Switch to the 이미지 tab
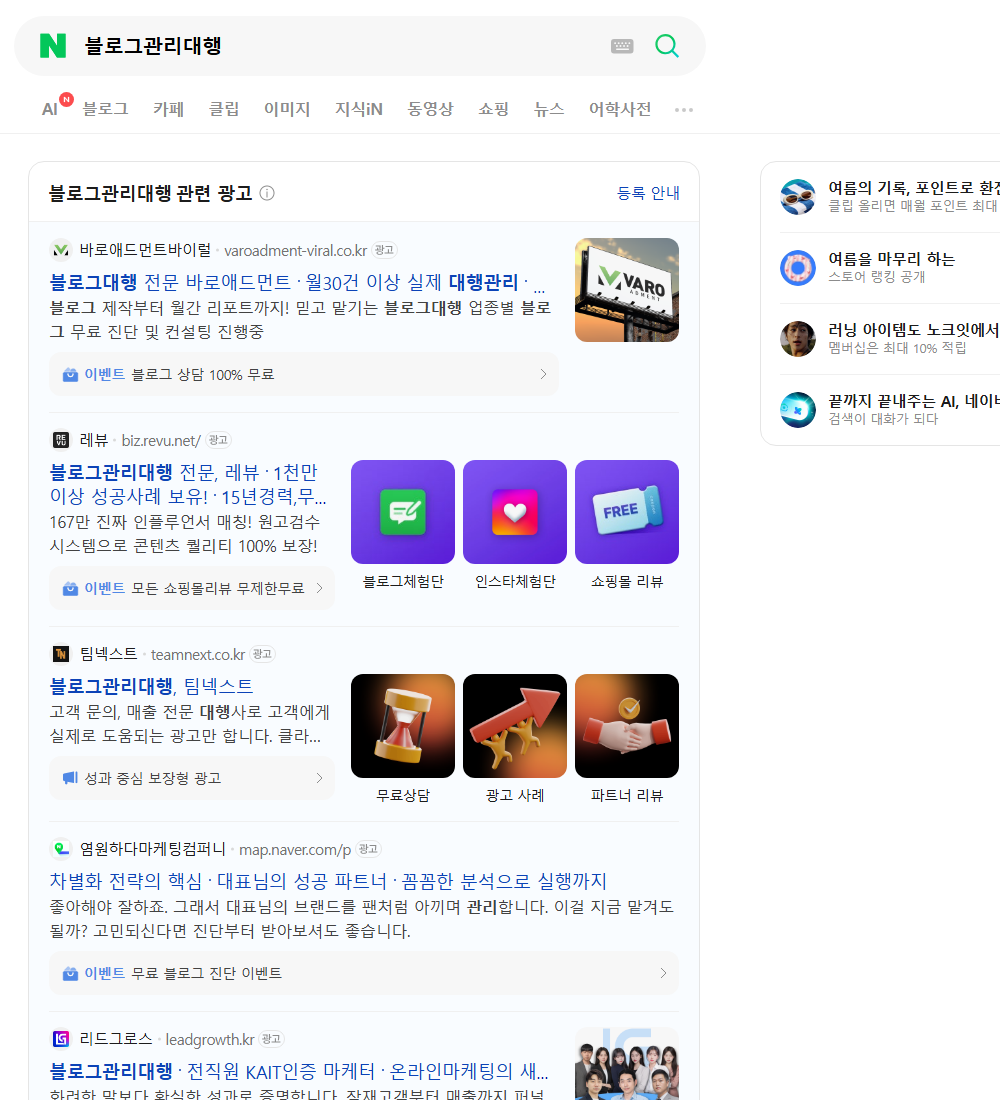The image size is (1000, 1100). [287, 109]
